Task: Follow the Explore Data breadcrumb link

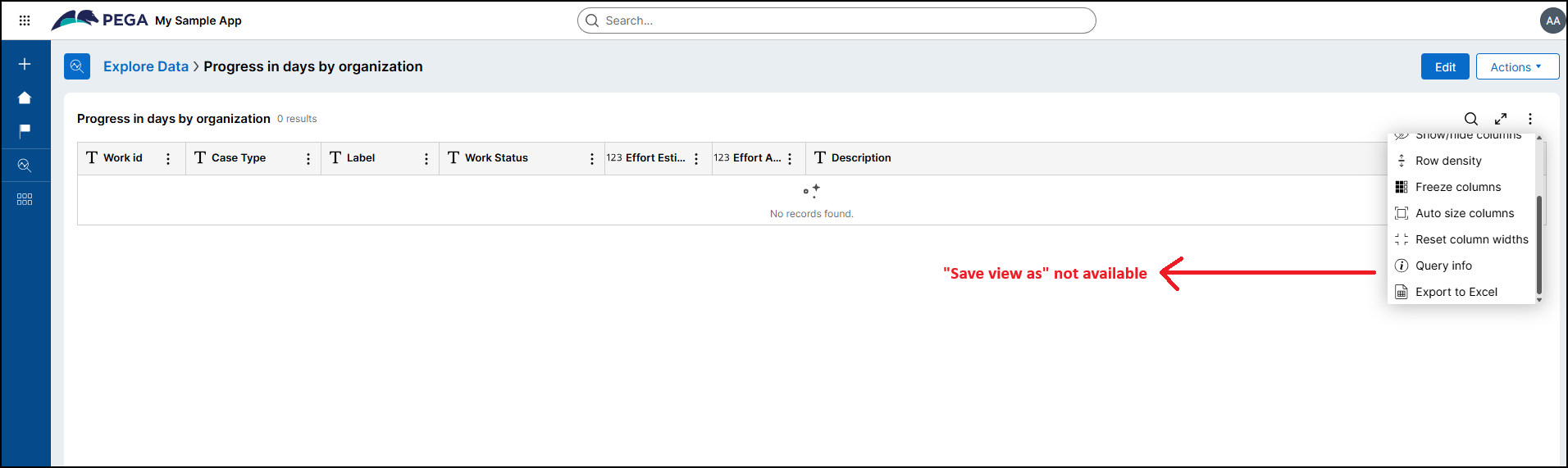Action: [146, 66]
